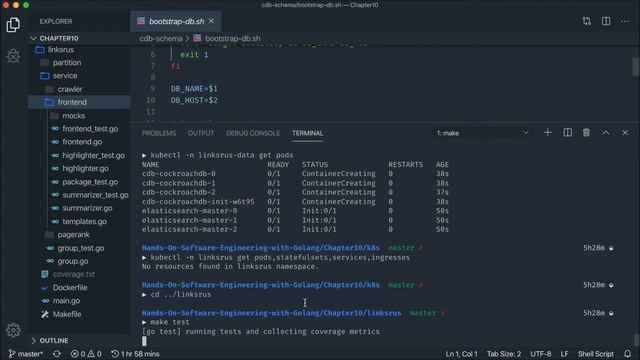Click the bootstrap-db.sh breadcrumb
Screen dimensions: 640x360
tap(233, 39)
